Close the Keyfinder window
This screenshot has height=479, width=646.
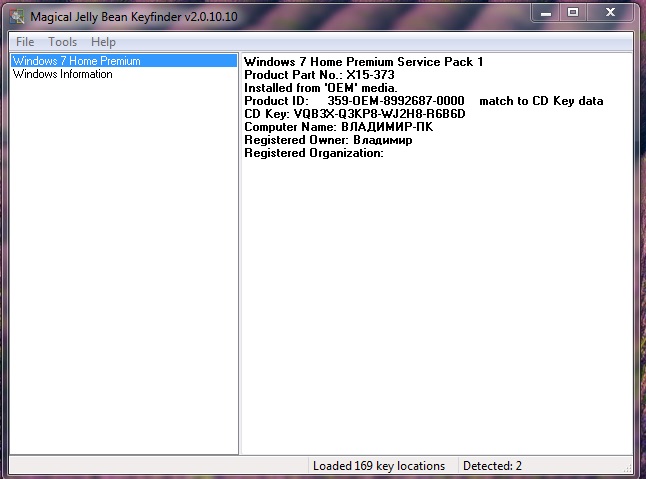(x=610, y=12)
